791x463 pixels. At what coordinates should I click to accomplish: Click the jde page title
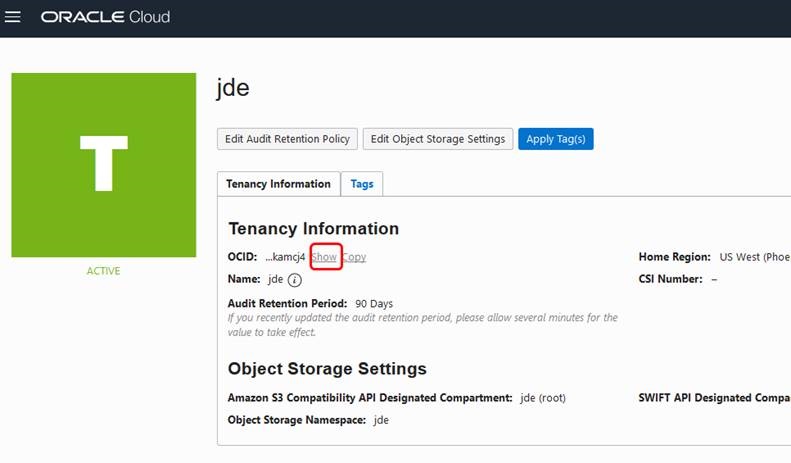pos(233,88)
